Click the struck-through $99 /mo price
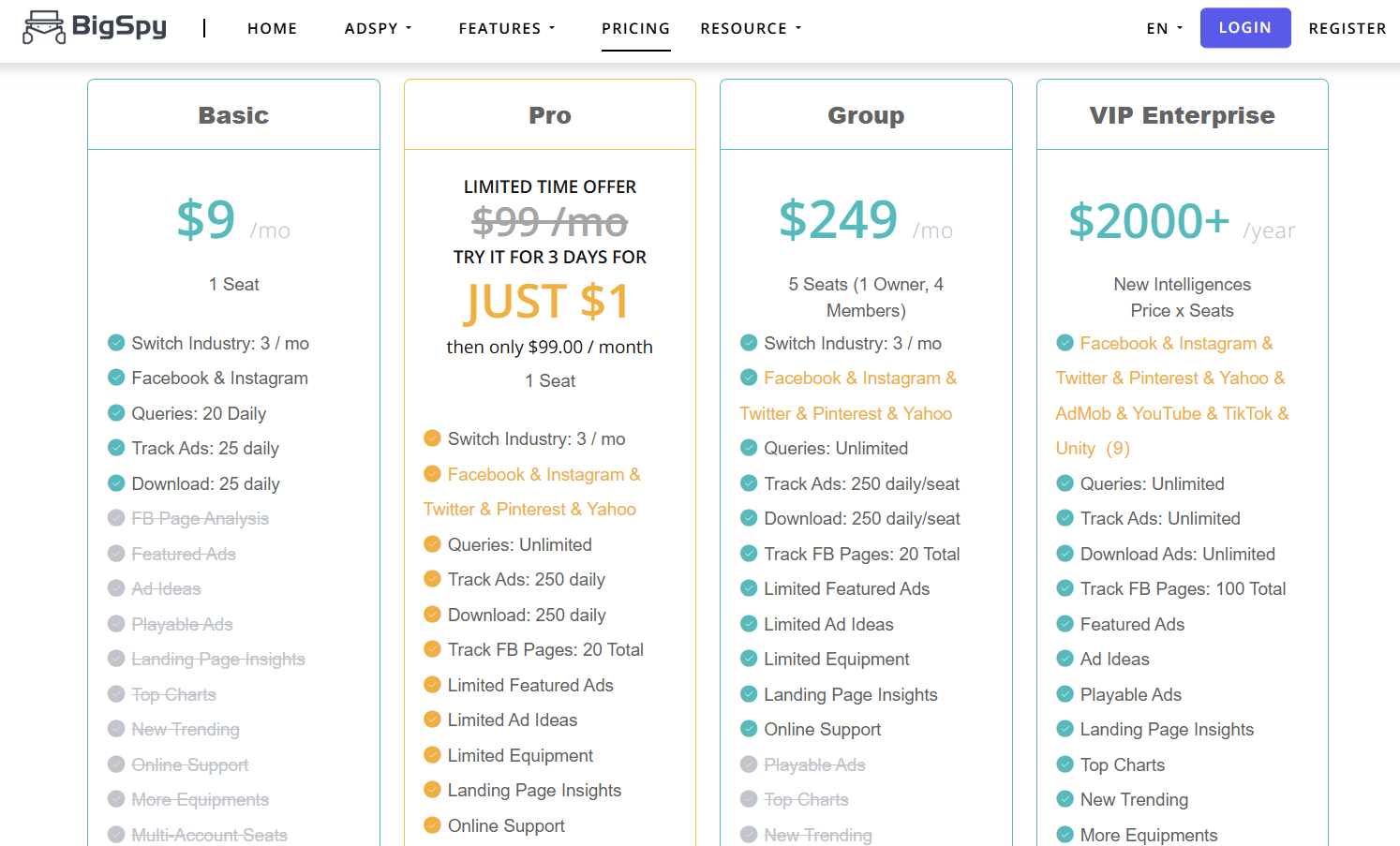 click(550, 223)
